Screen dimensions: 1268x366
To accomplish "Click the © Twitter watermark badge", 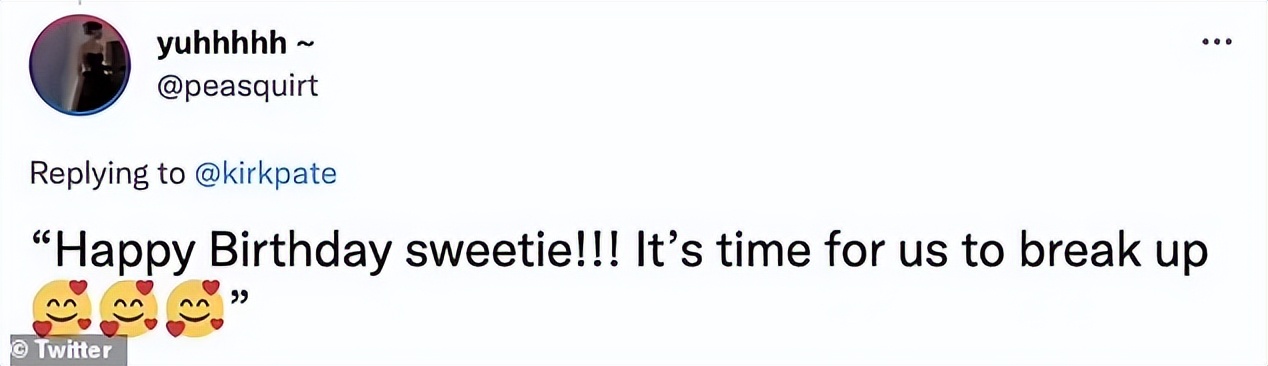I will [63, 351].
